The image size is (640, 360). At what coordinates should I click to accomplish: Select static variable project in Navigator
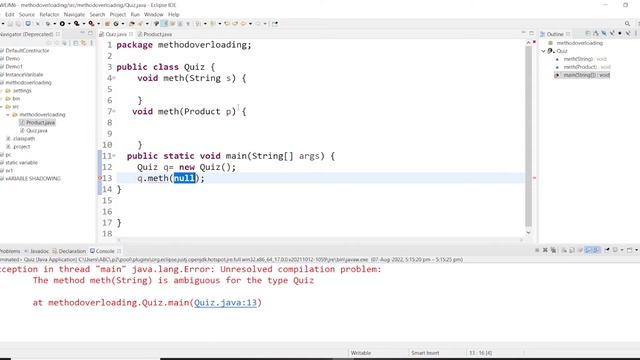click(x=21, y=162)
